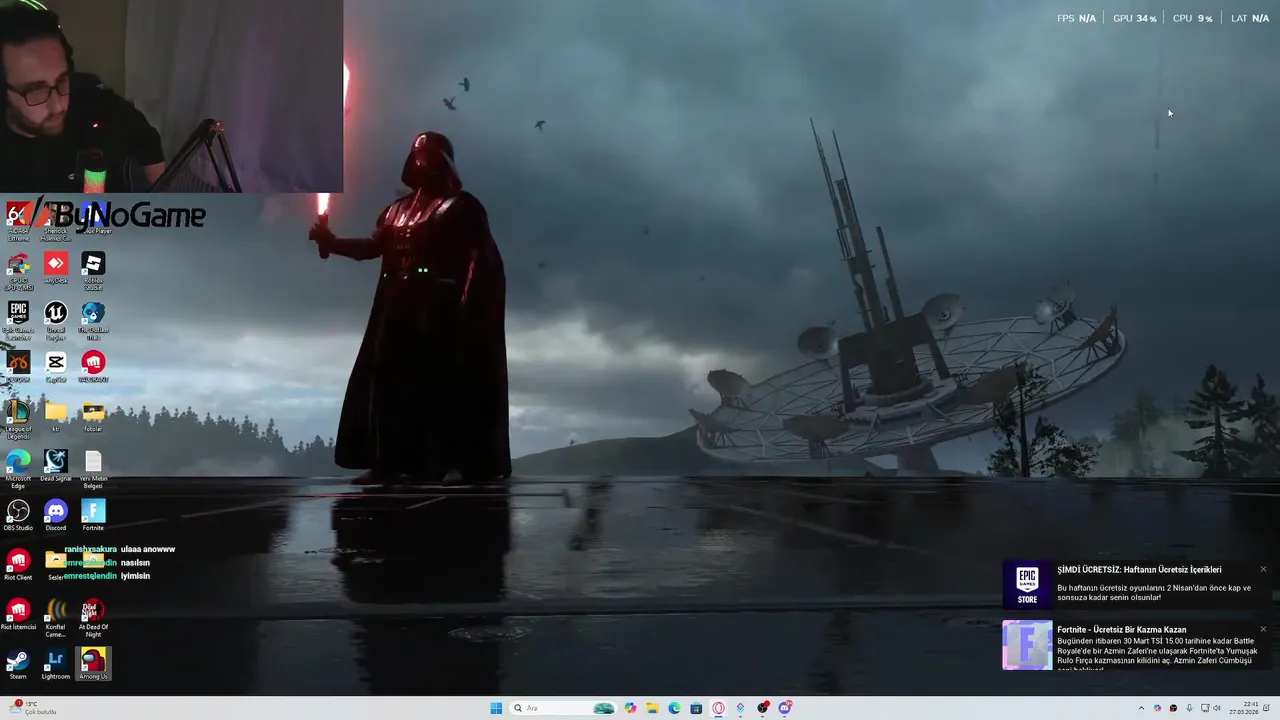Click the CPU 9% overlay readout
1280x720 pixels.
(1192, 18)
